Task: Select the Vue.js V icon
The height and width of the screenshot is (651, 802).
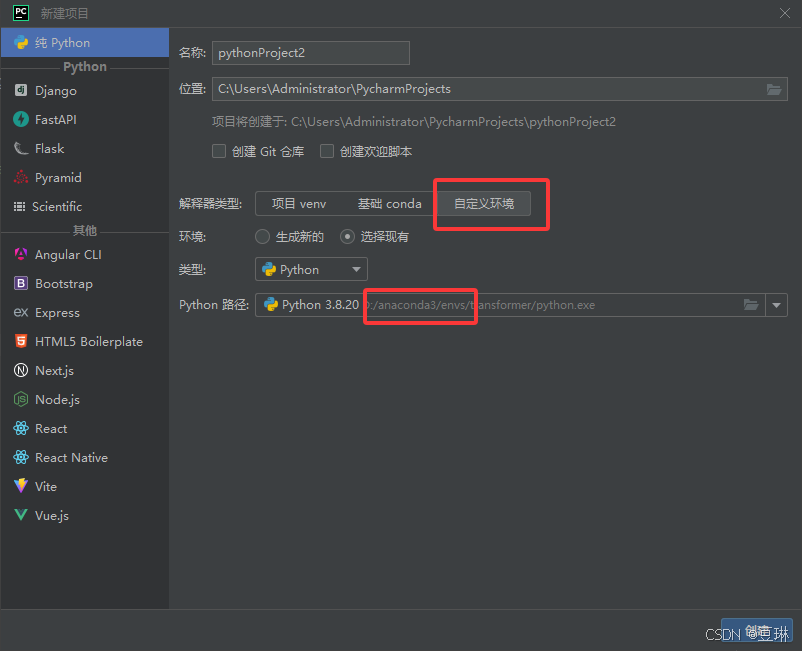Action: pyautogui.click(x=21, y=514)
